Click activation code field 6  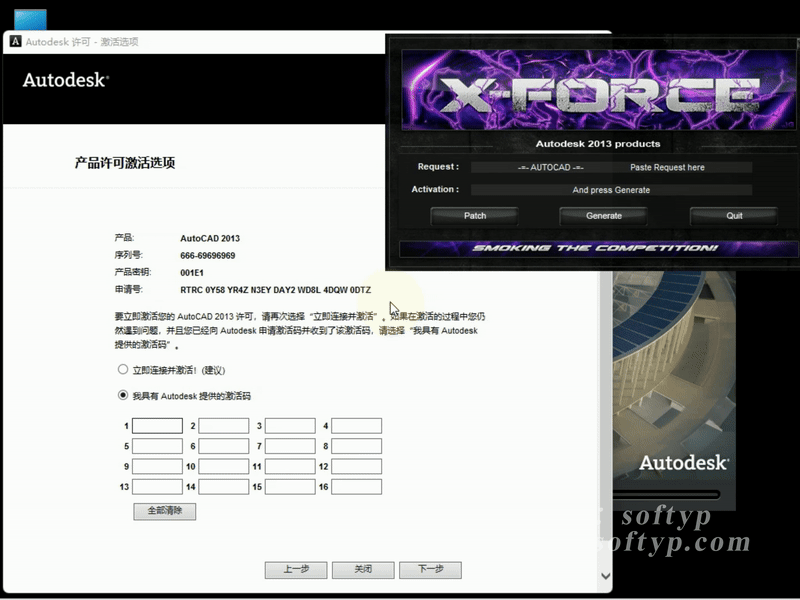click(x=223, y=446)
